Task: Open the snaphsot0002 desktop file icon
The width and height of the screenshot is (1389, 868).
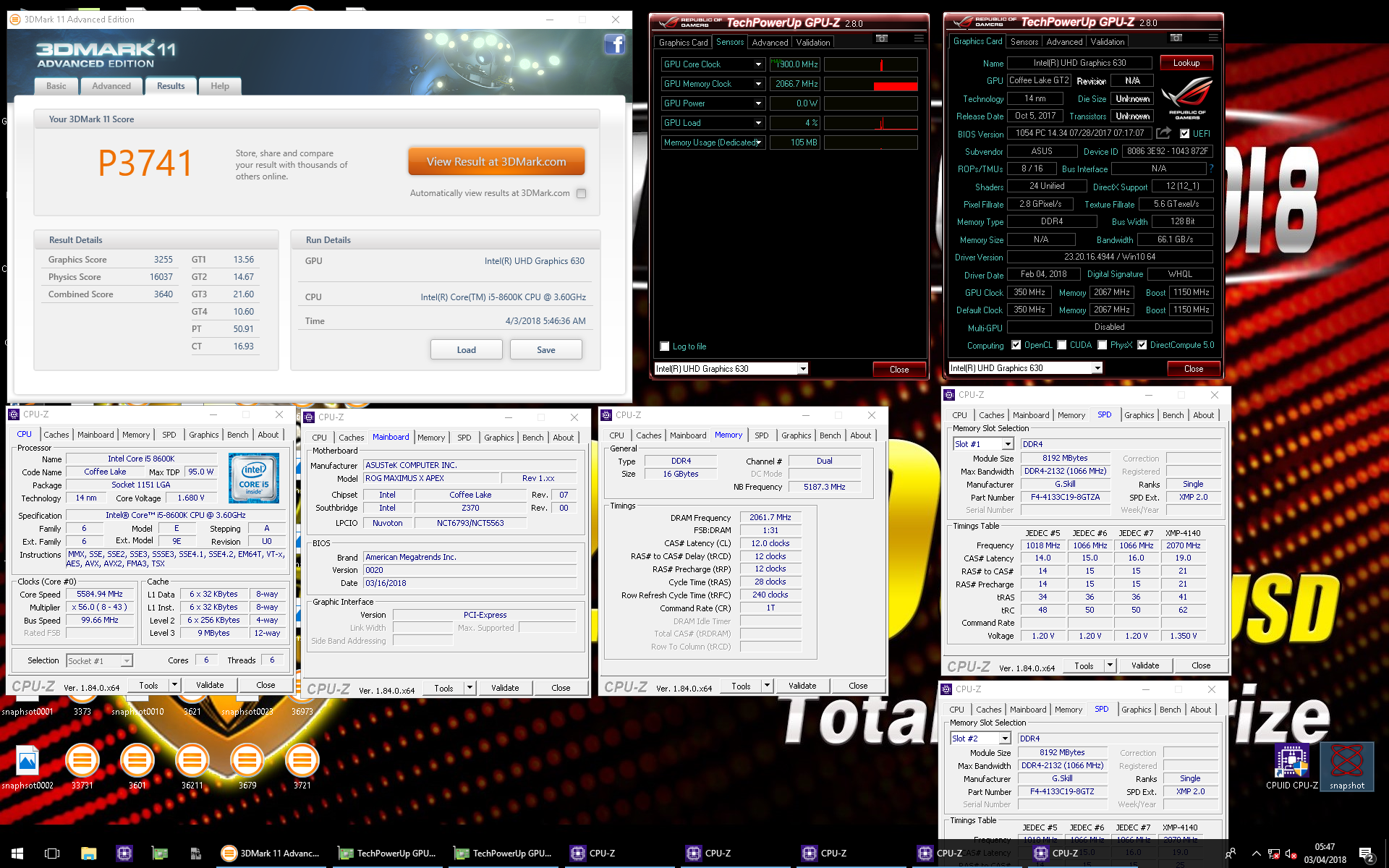Action: pyautogui.click(x=27, y=767)
